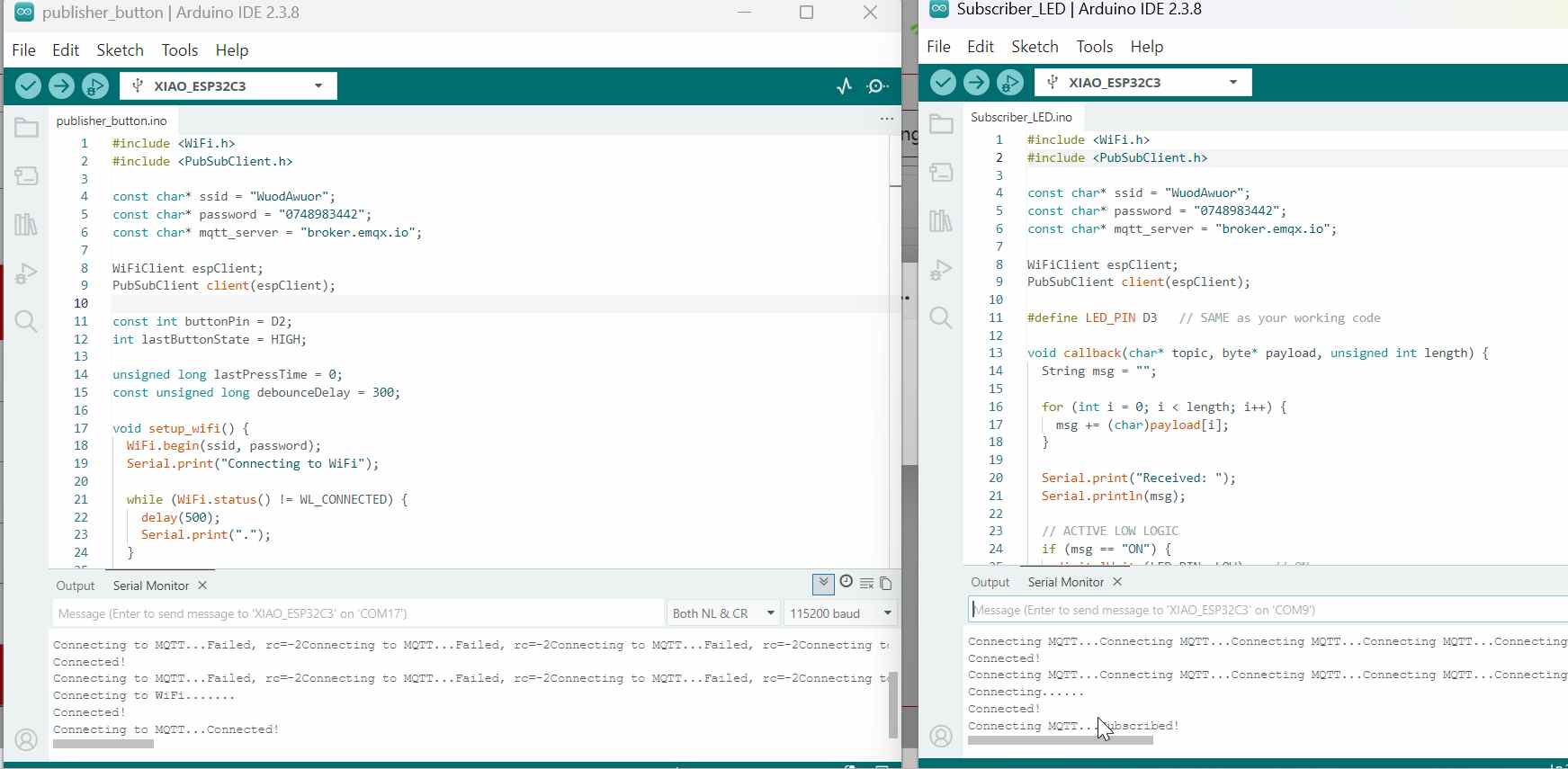Open the Edit menu in Subscriber_LED window
Viewport: 1568px width, 769px height.
coord(981,47)
